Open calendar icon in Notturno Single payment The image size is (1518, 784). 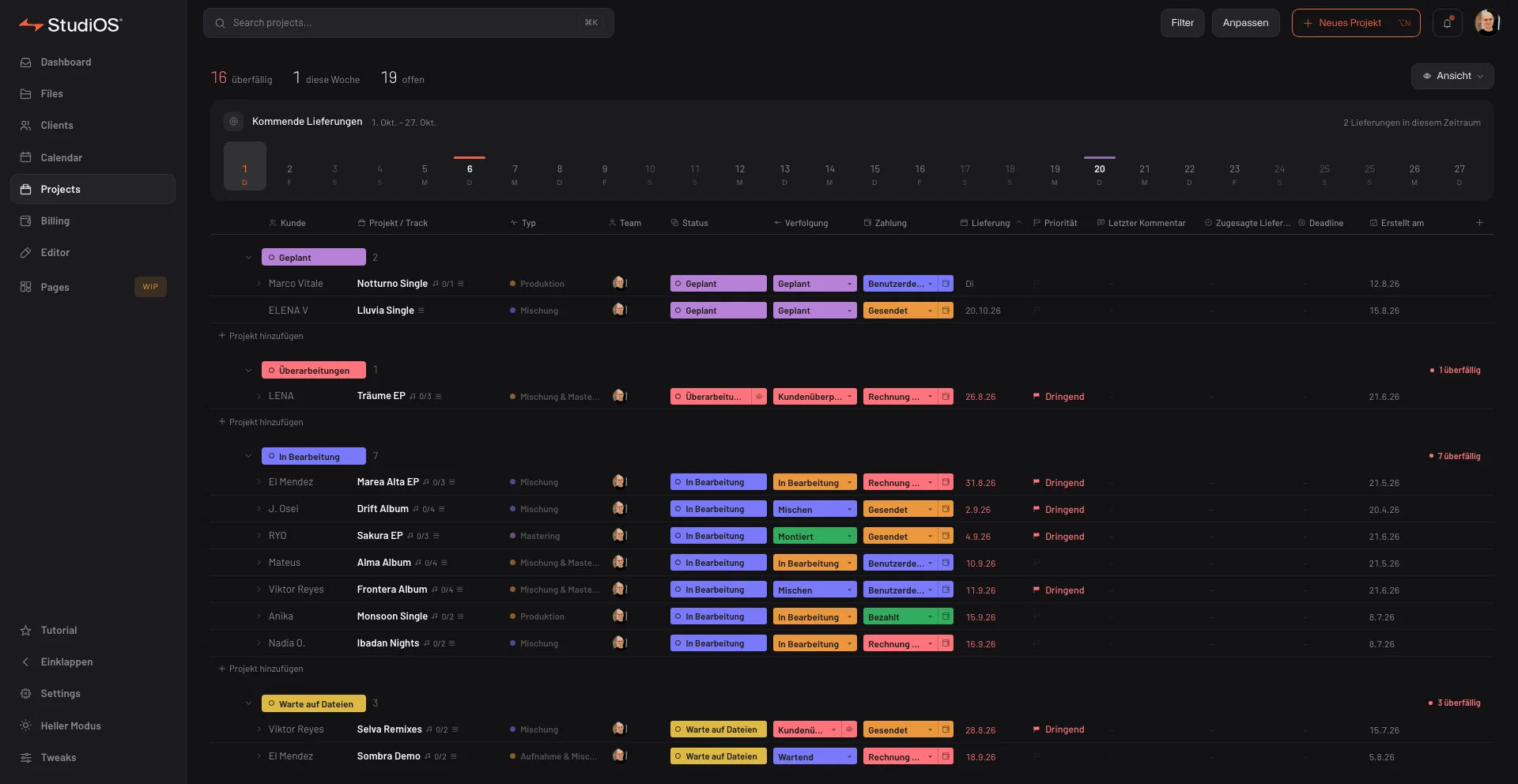pyautogui.click(x=946, y=284)
